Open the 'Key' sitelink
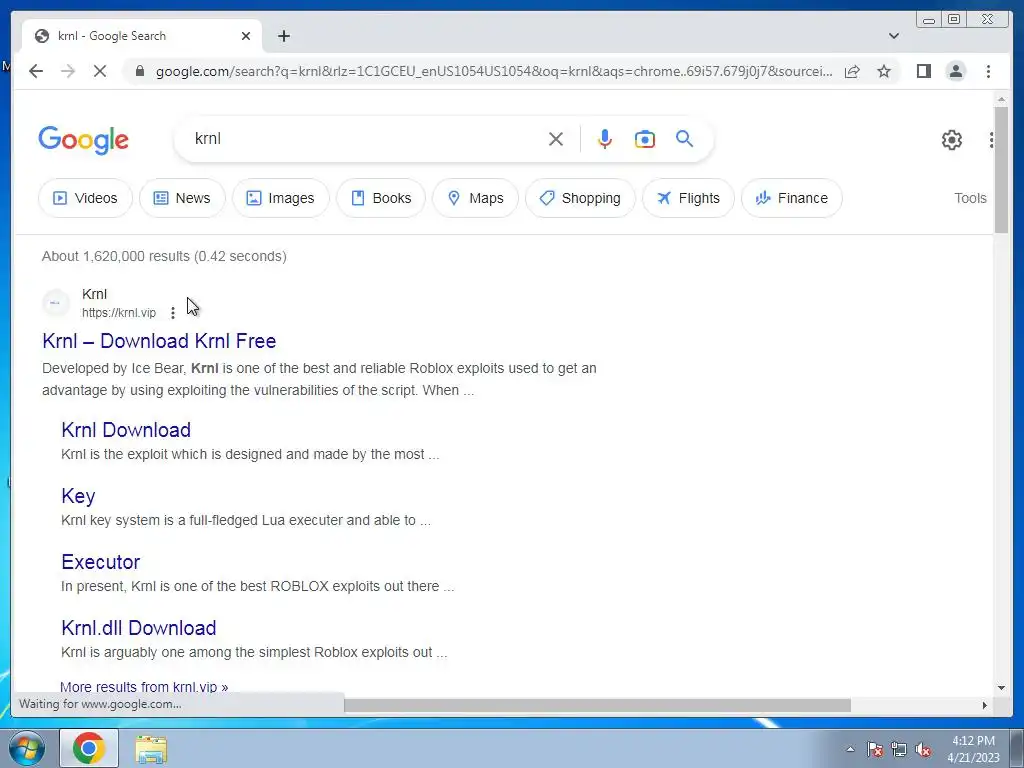The width and height of the screenshot is (1024, 768). 78,496
